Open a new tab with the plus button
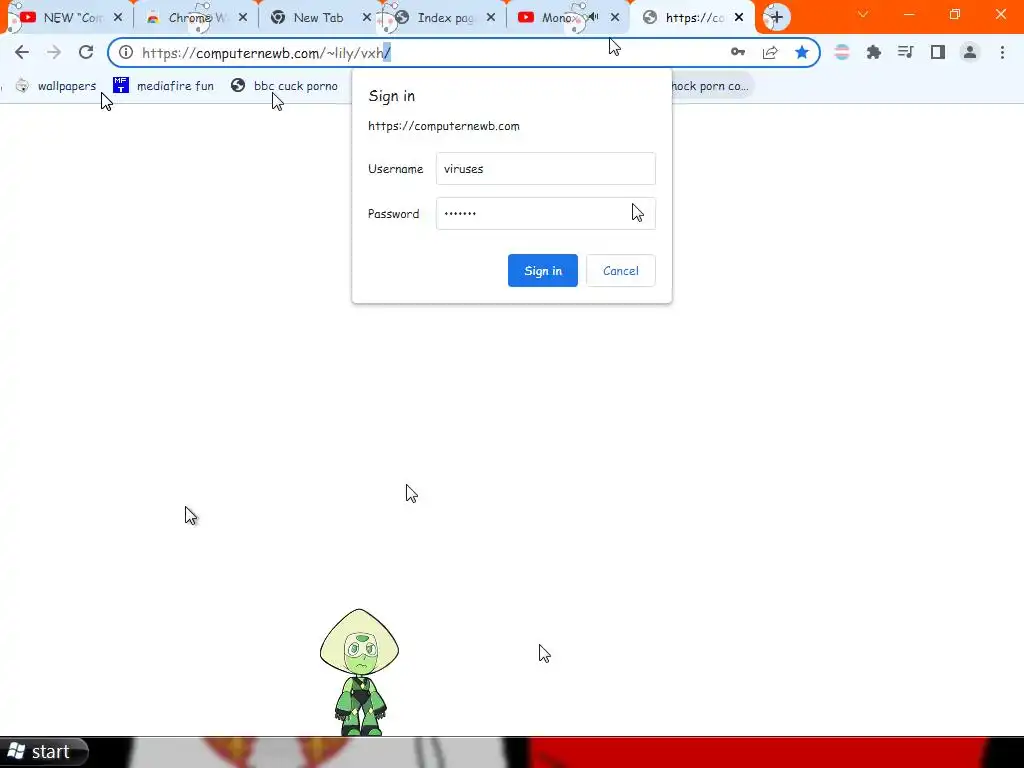The width and height of the screenshot is (1024, 768). click(x=776, y=18)
